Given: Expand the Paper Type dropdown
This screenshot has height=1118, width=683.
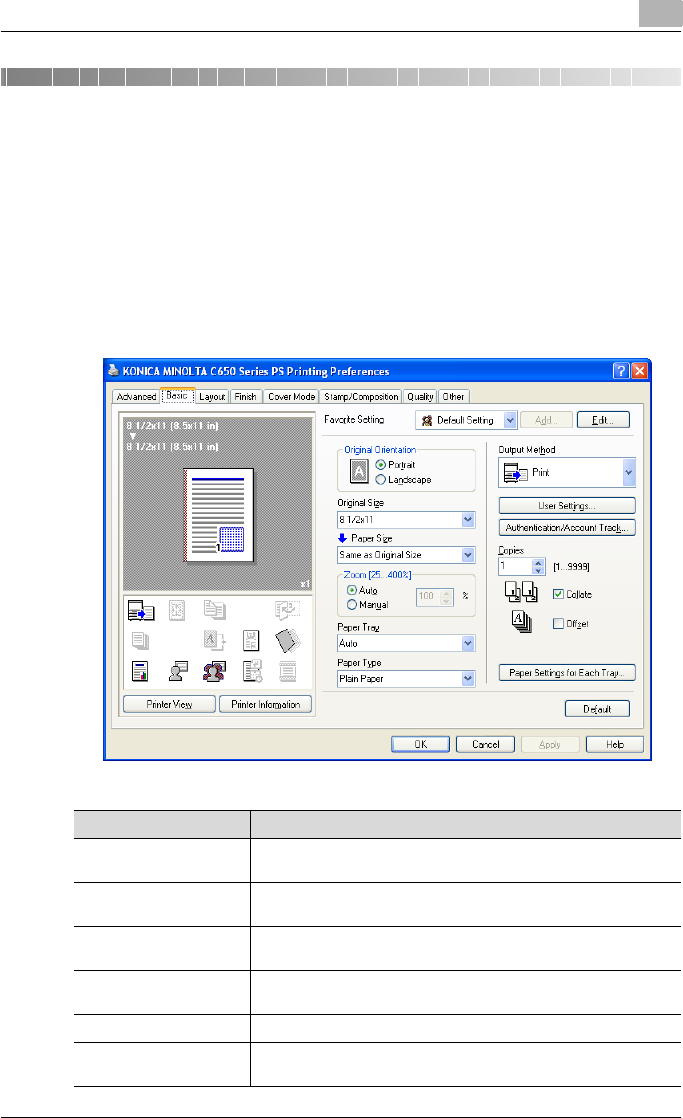Looking at the screenshot, I should (468, 679).
